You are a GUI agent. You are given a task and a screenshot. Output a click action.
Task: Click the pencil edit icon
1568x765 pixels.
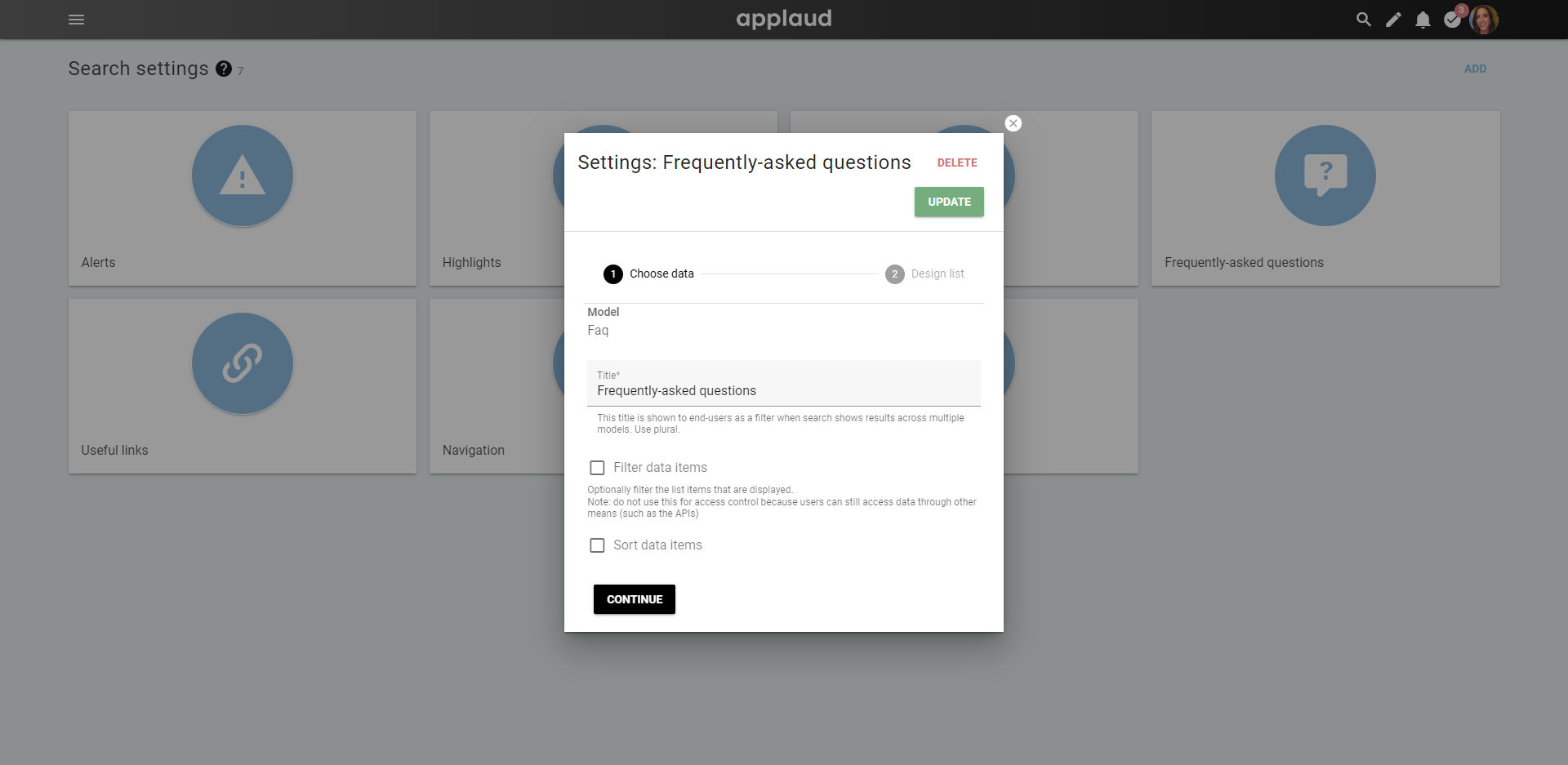pyautogui.click(x=1393, y=20)
